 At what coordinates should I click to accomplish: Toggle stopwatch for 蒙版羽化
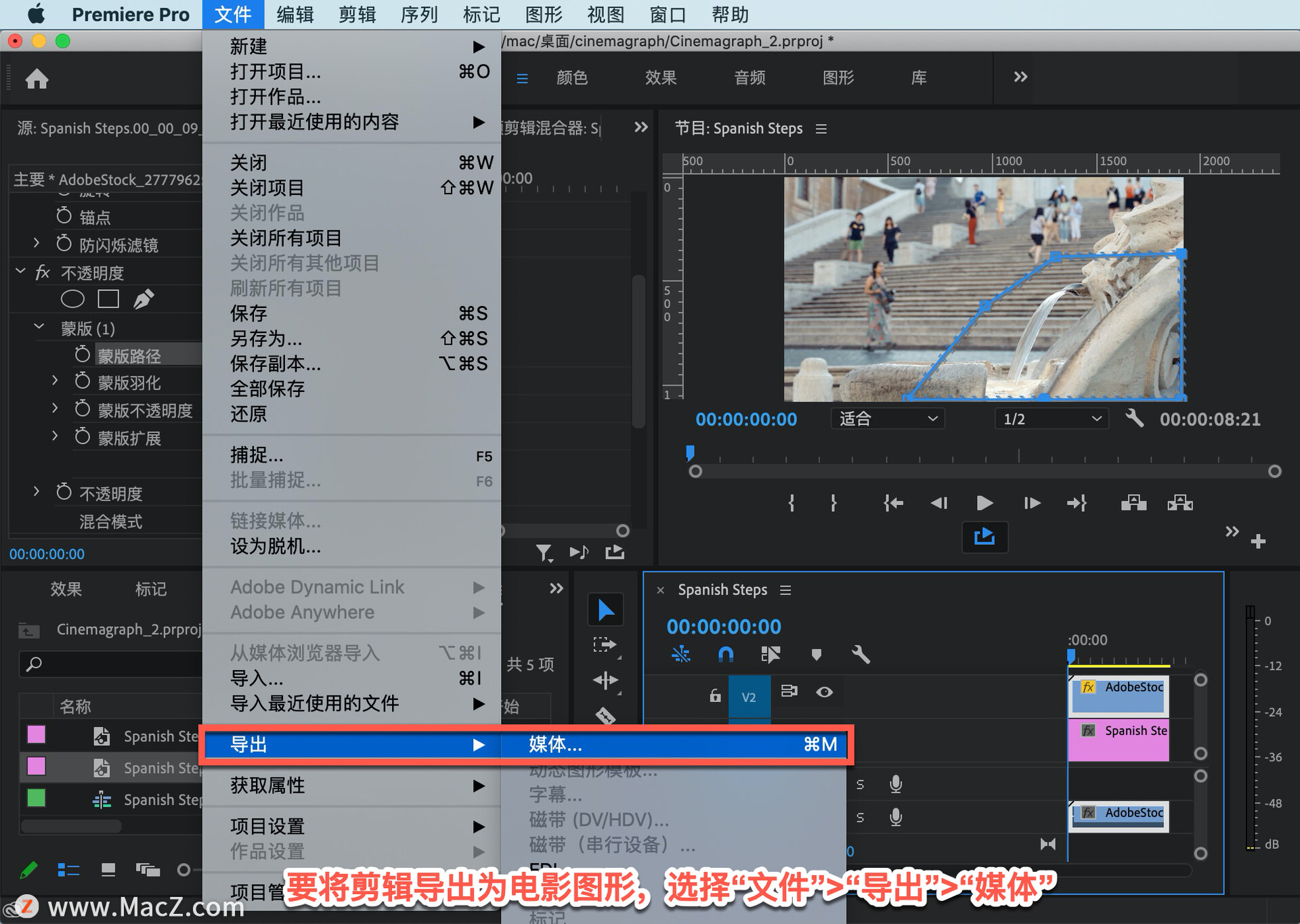click(82, 381)
